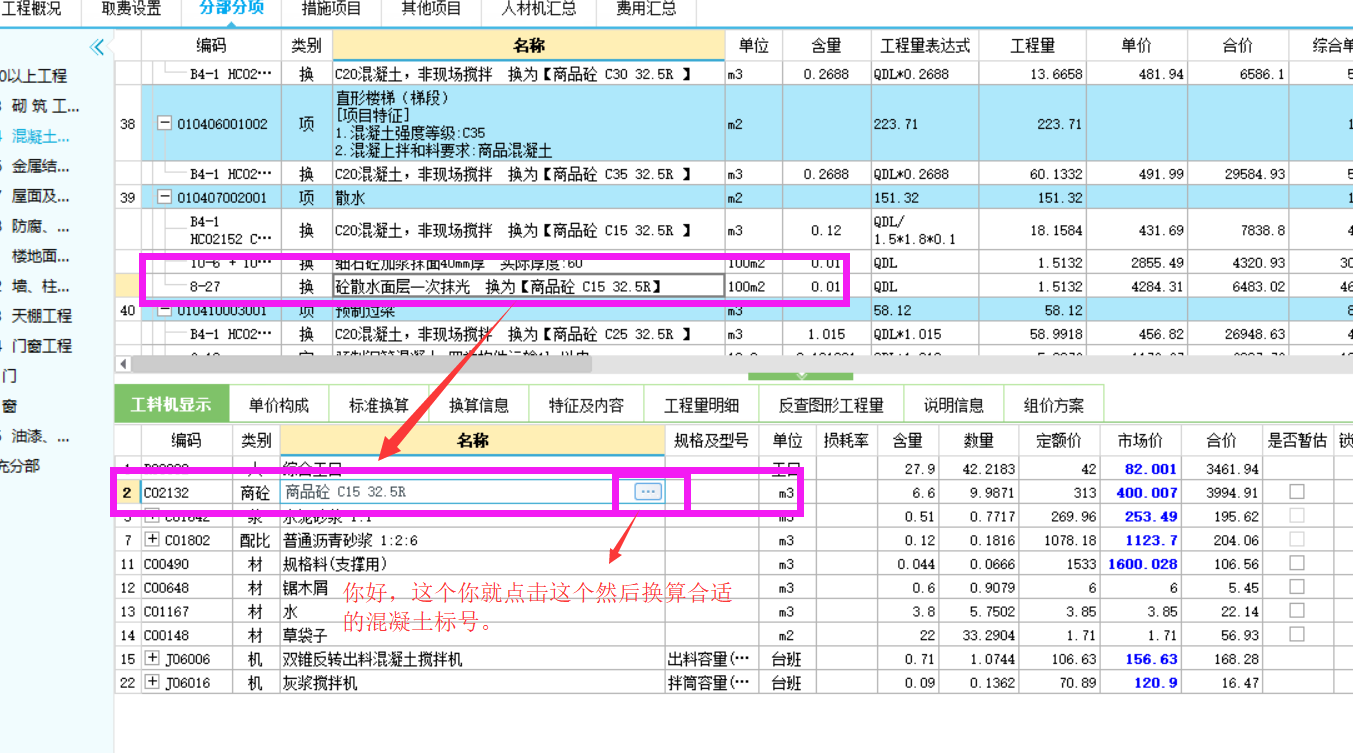The image size is (1353, 753).
Task: Select 金属结构 section in left tree
Action: tap(41, 166)
